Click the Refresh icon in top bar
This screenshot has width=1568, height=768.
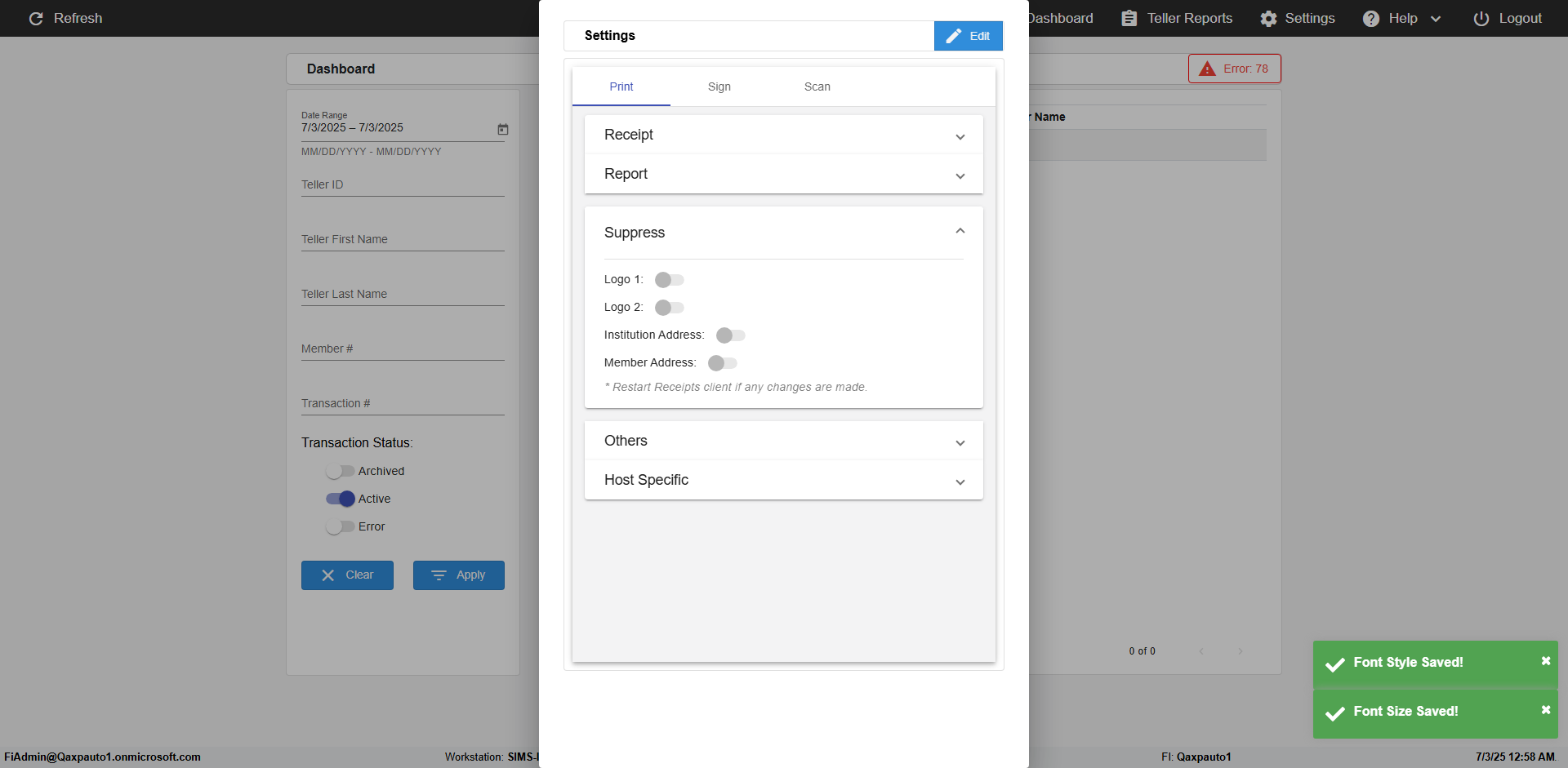(36, 18)
